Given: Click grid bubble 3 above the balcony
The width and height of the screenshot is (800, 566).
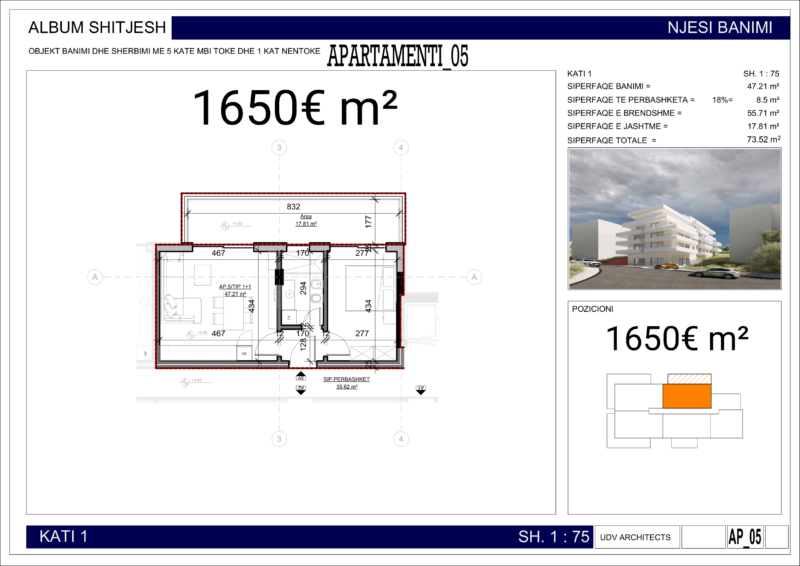Looking at the screenshot, I should point(279,148).
